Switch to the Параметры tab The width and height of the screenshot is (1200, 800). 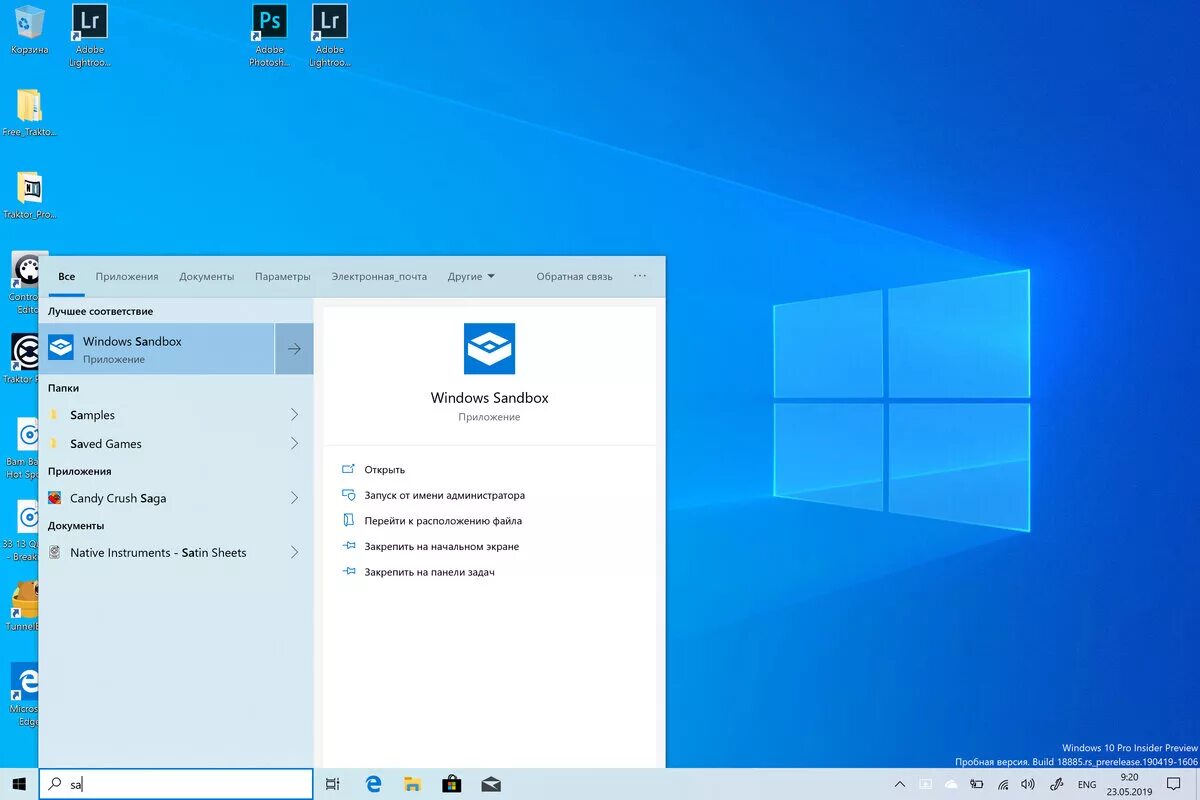pos(283,277)
